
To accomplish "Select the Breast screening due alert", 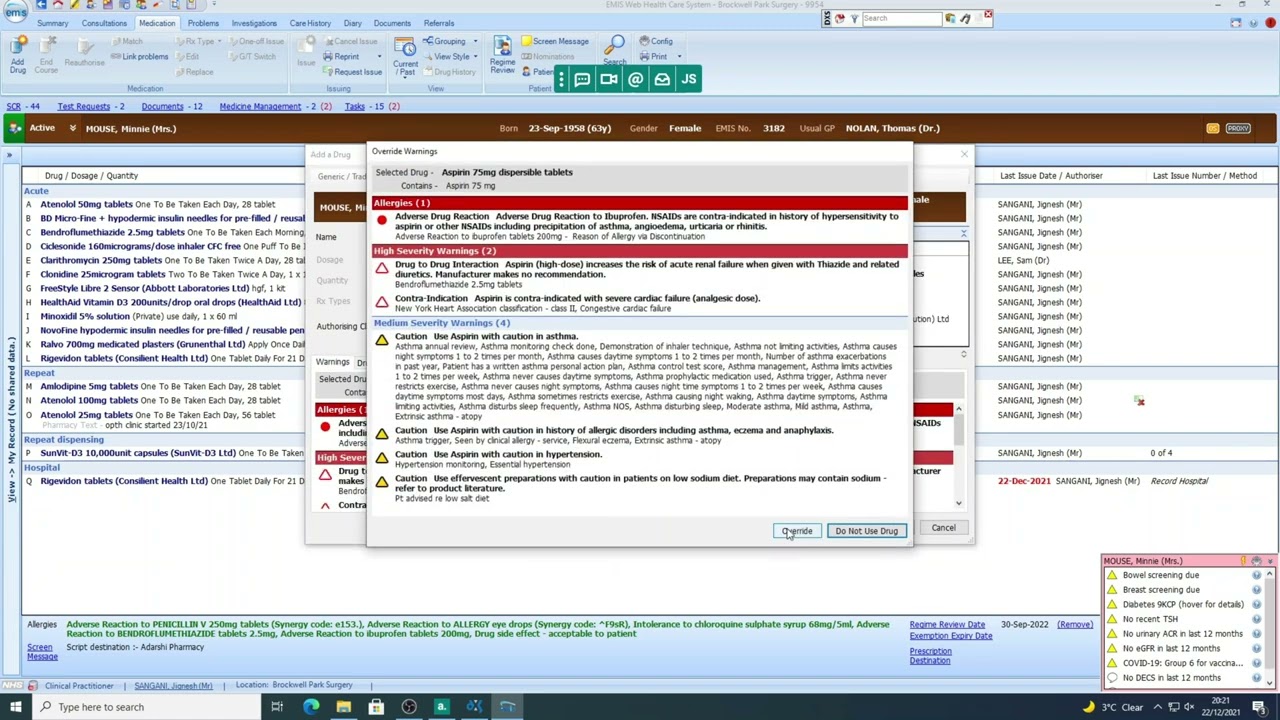I will 1160,590.
